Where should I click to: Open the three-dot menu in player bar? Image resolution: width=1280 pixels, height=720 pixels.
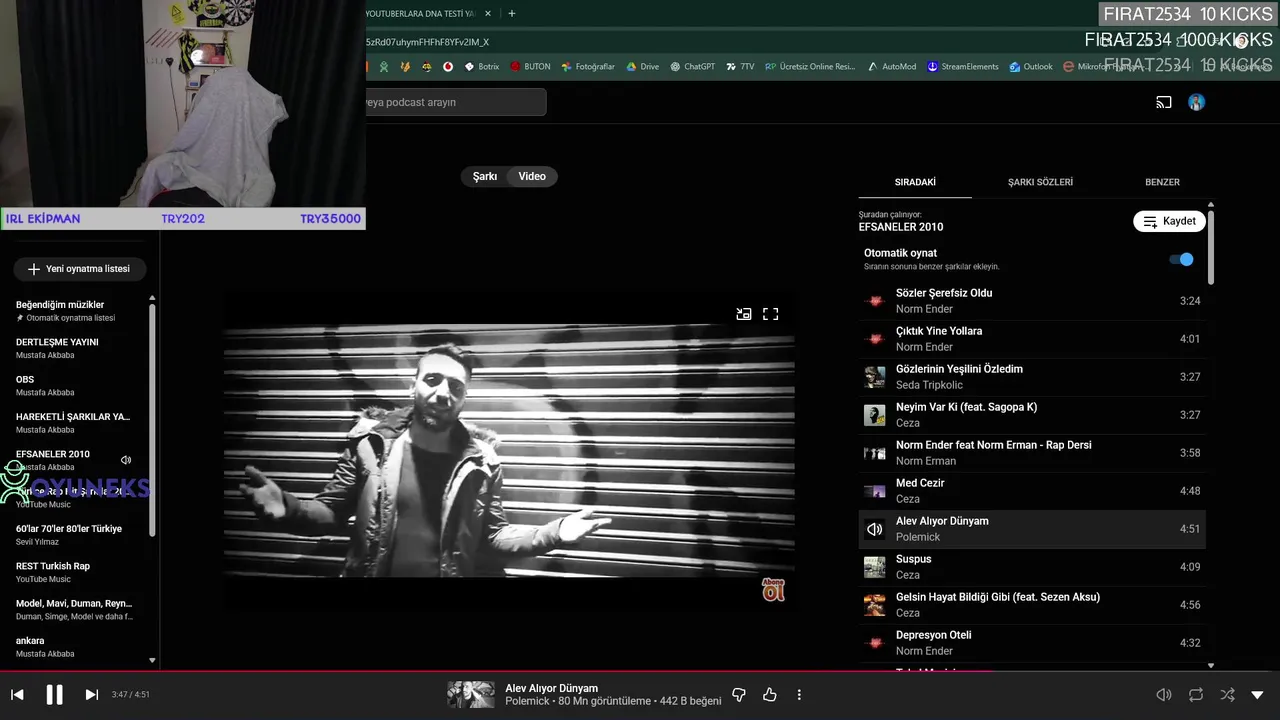point(799,694)
